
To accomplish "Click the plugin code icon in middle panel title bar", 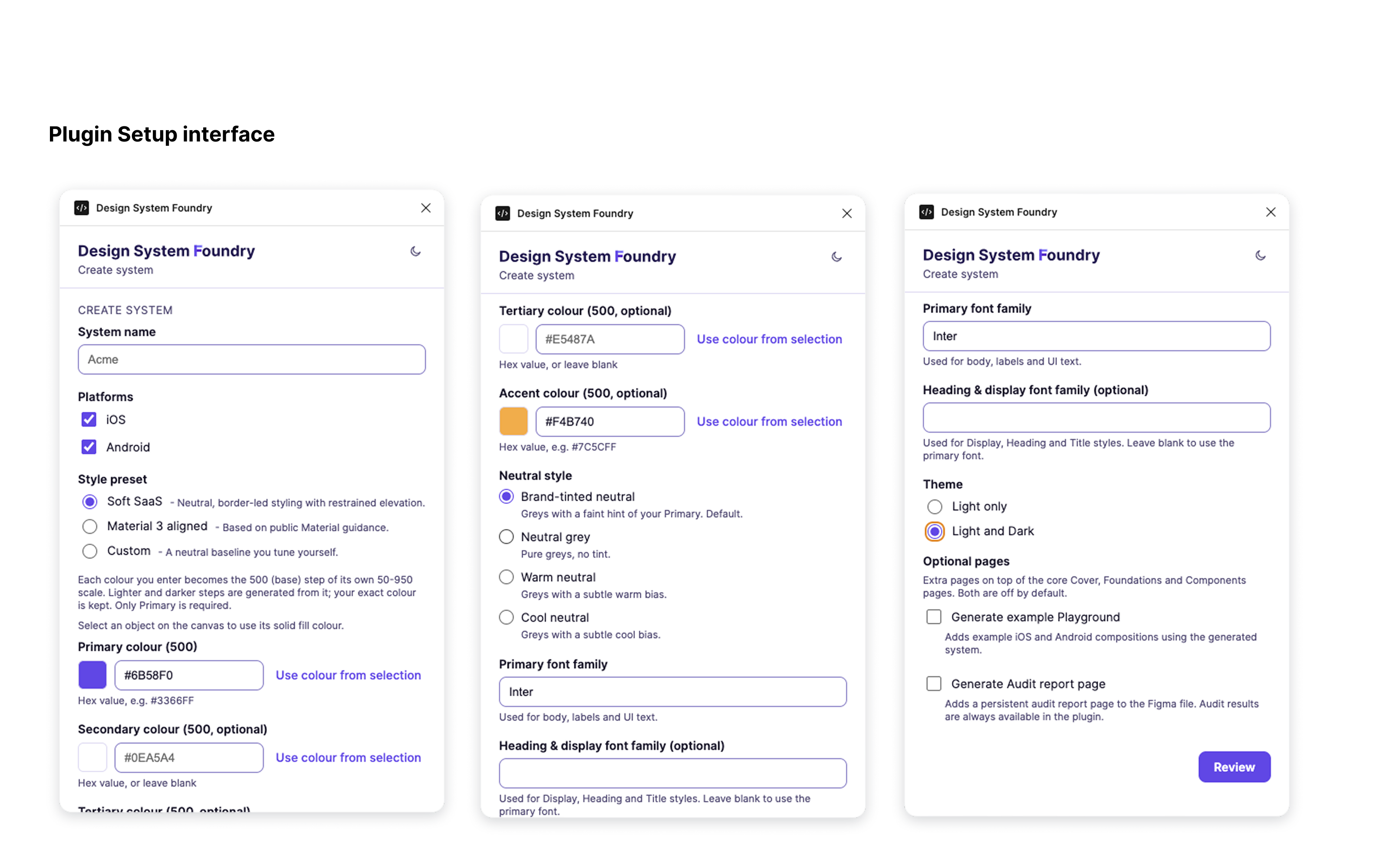I will (503, 214).
